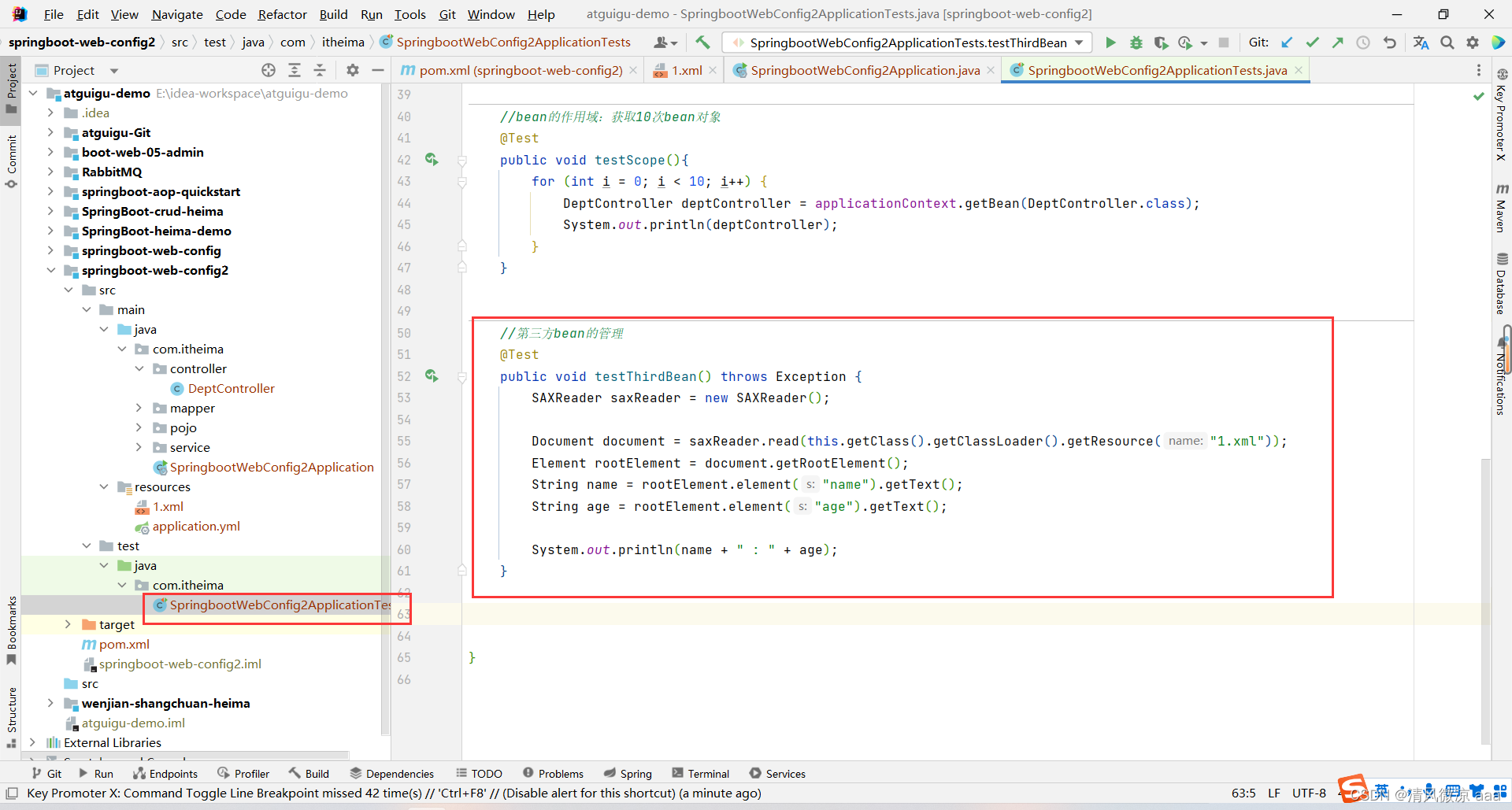Click the Git commit checkmark icon
1512x810 pixels.
point(1312,43)
